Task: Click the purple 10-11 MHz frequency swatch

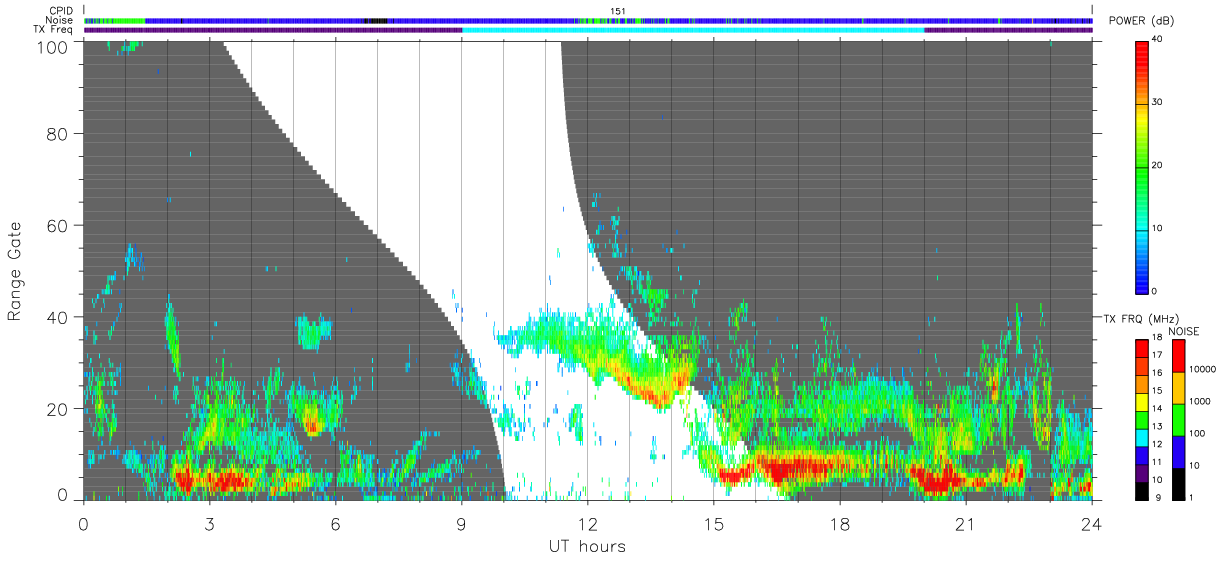Action: [1143, 473]
